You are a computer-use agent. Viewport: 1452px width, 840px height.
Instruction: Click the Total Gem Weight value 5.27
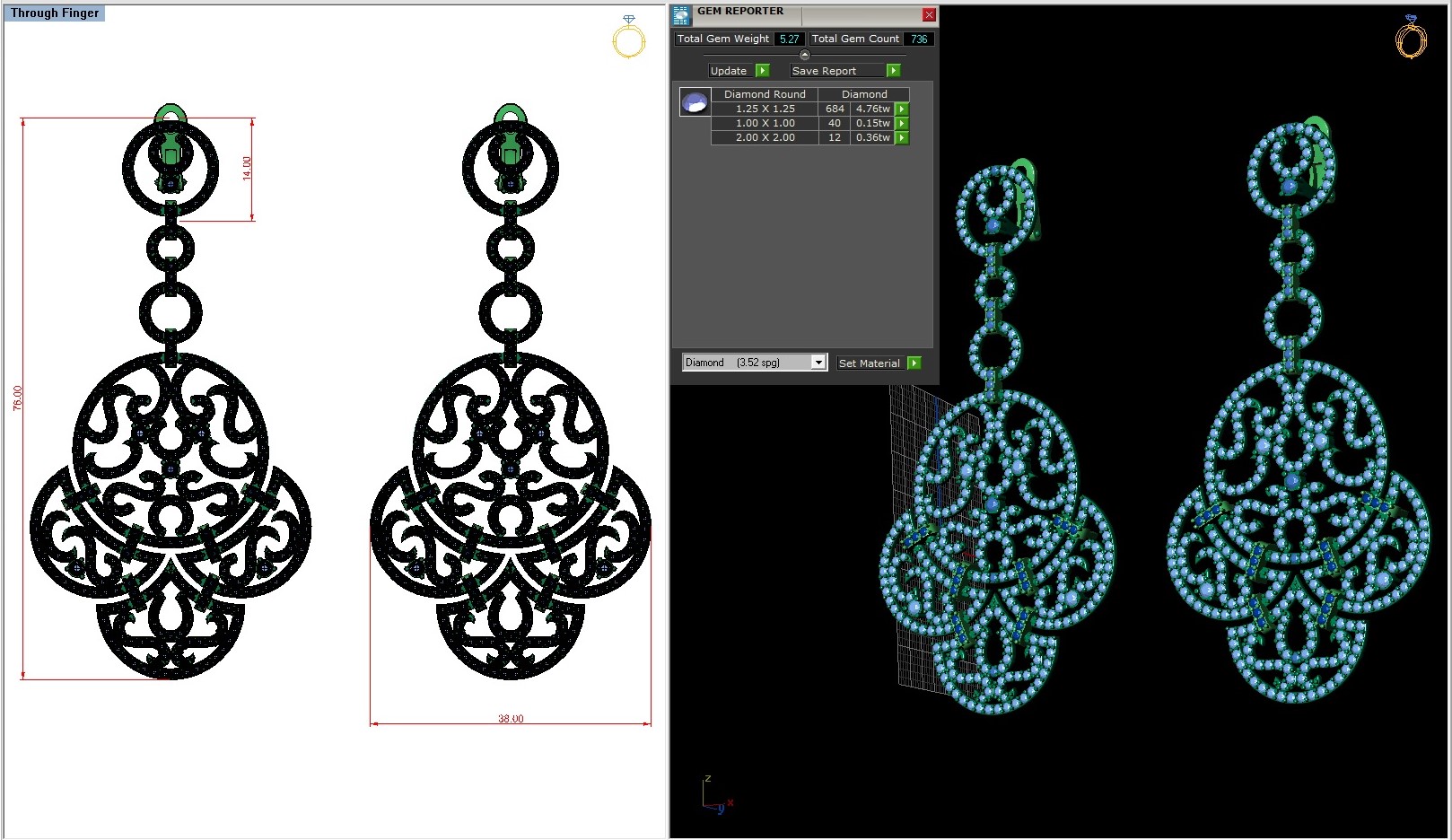[x=789, y=39]
